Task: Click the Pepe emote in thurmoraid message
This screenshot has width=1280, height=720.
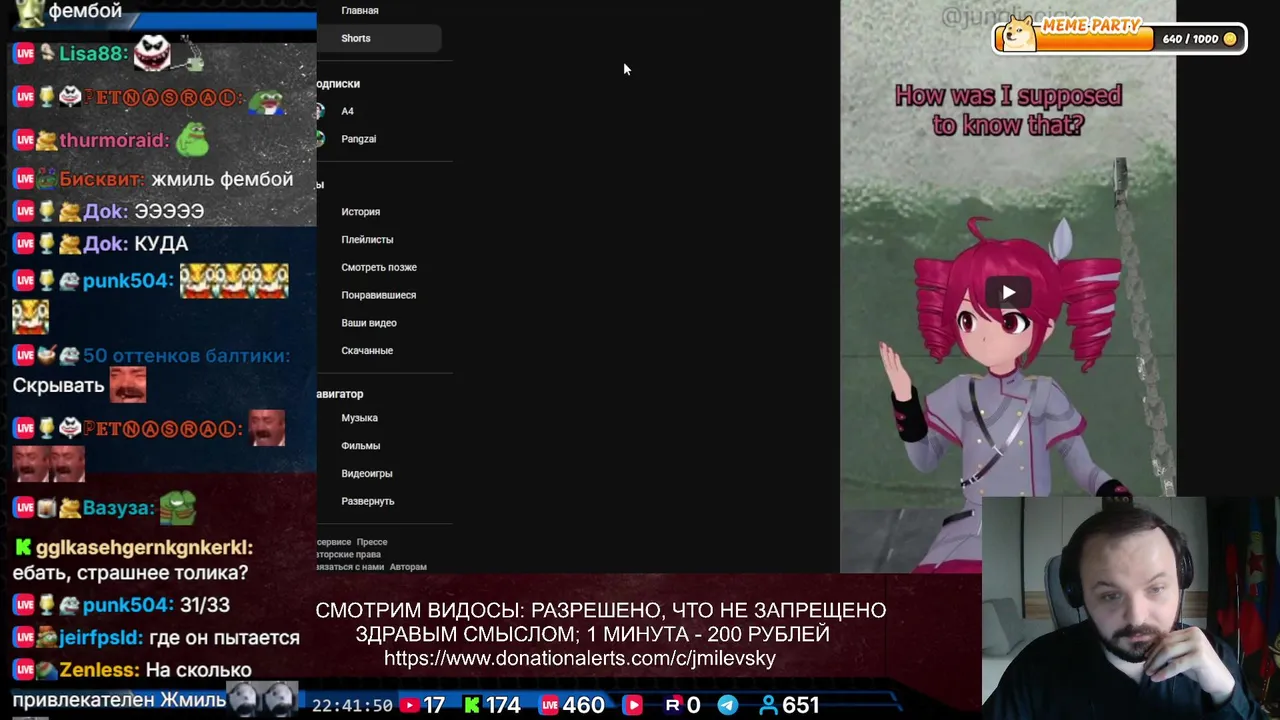Action: coord(192,139)
